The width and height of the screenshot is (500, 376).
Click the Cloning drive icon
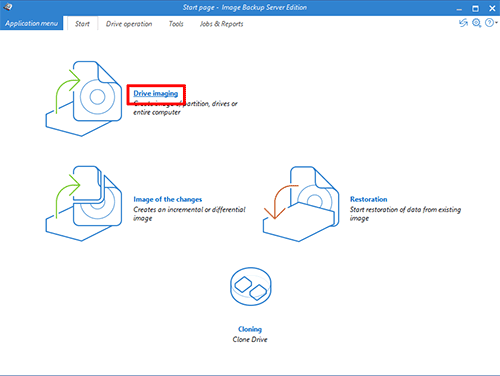point(251,287)
